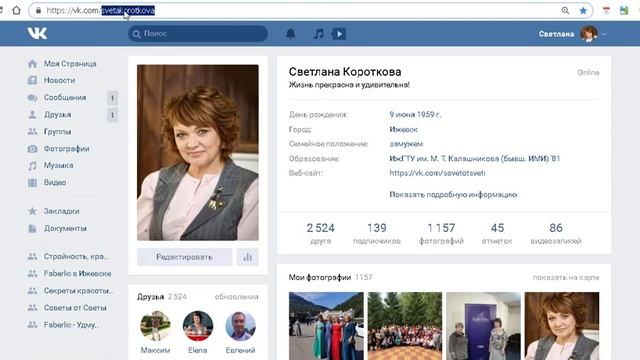Click the search magnifier in Поиск field

click(137, 34)
